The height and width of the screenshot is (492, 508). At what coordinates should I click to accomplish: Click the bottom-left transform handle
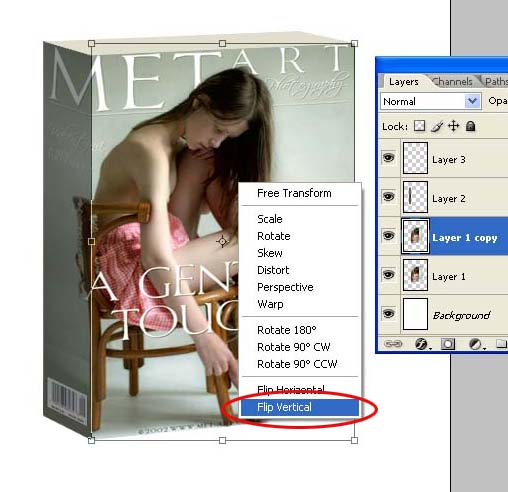tap(92, 440)
